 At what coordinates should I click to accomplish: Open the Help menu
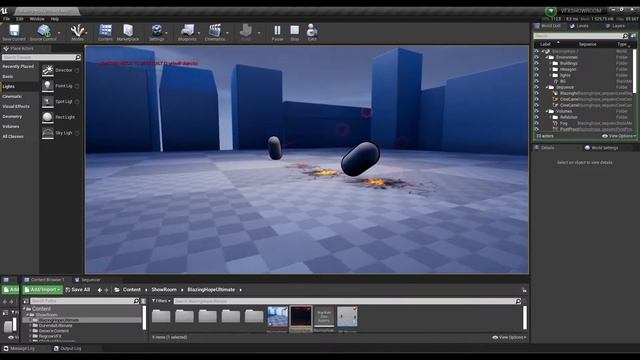(x=55, y=19)
